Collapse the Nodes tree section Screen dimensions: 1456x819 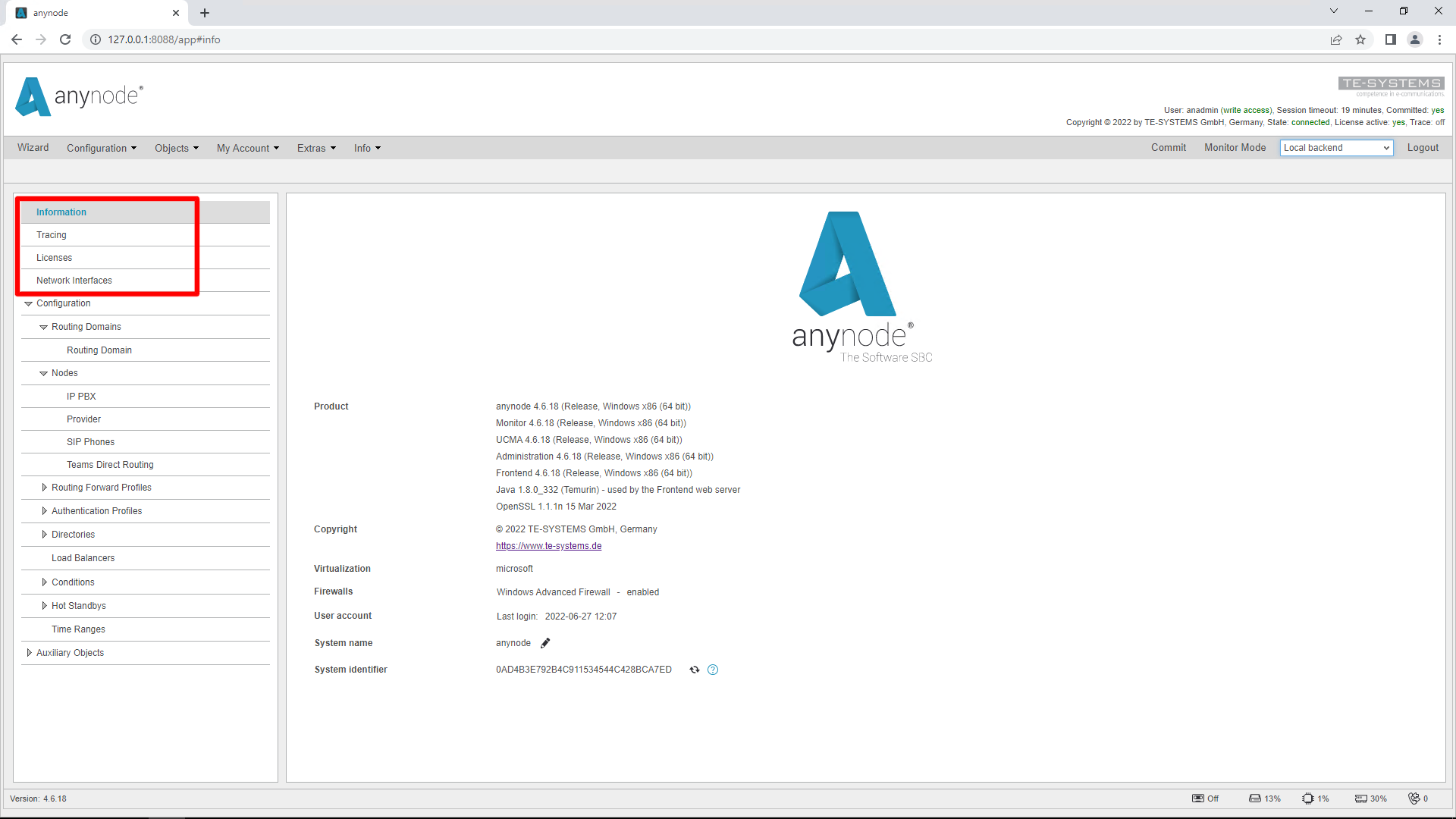(43, 373)
